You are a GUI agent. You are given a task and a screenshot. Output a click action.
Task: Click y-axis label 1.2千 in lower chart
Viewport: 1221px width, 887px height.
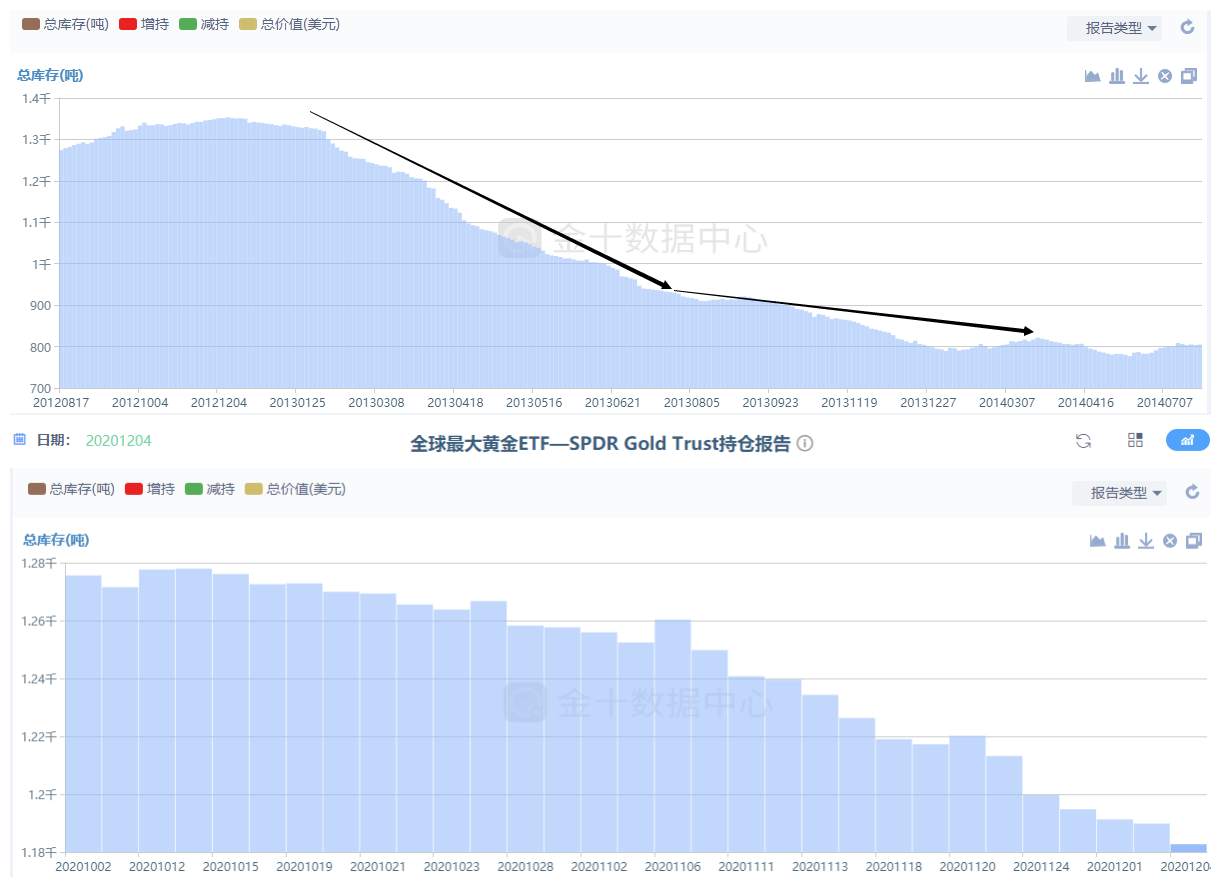coord(43,795)
